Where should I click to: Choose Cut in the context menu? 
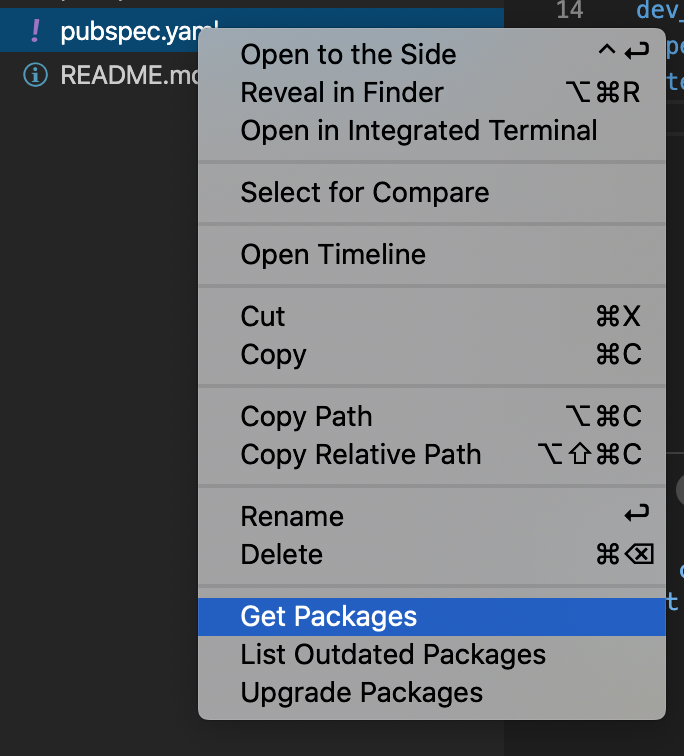coord(263,316)
